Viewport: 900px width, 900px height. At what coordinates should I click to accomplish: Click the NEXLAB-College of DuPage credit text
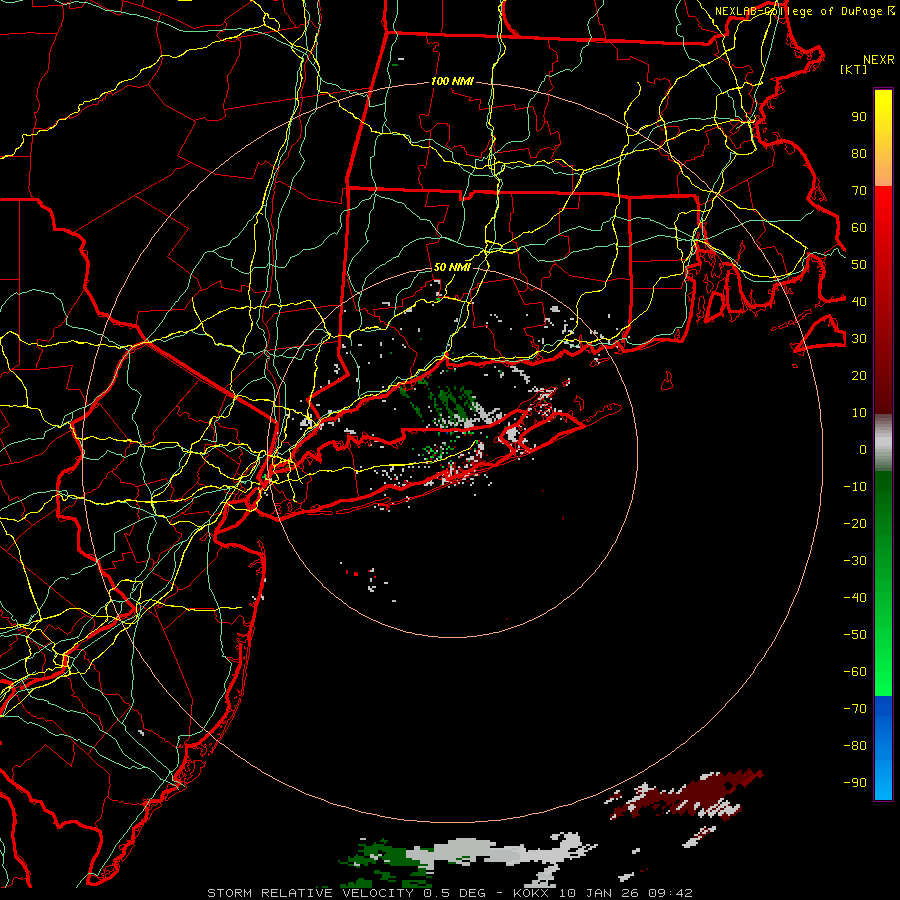click(x=800, y=11)
